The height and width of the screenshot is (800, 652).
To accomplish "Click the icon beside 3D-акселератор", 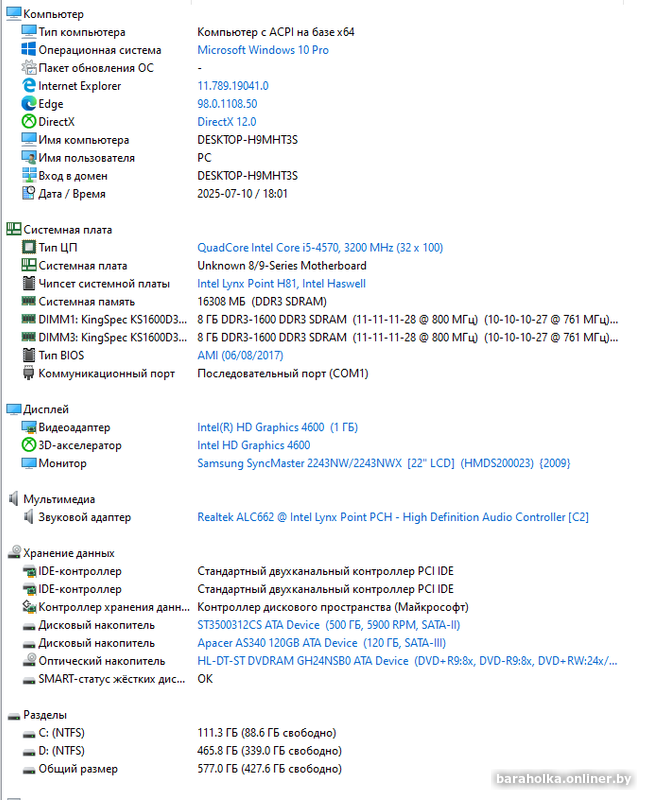I will [x=29, y=445].
